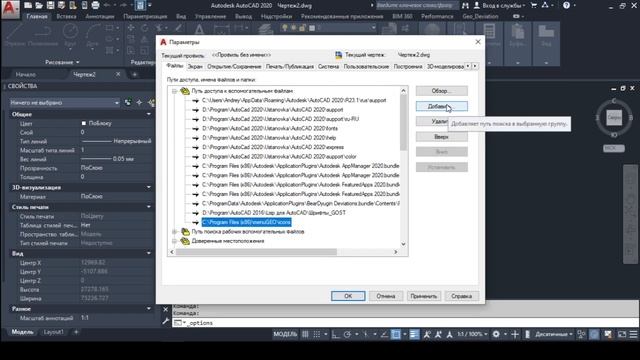This screenshot has width=640, height=360.
Task: Click the Open file icon in quick access toolbar
Action: click(39, 5)
